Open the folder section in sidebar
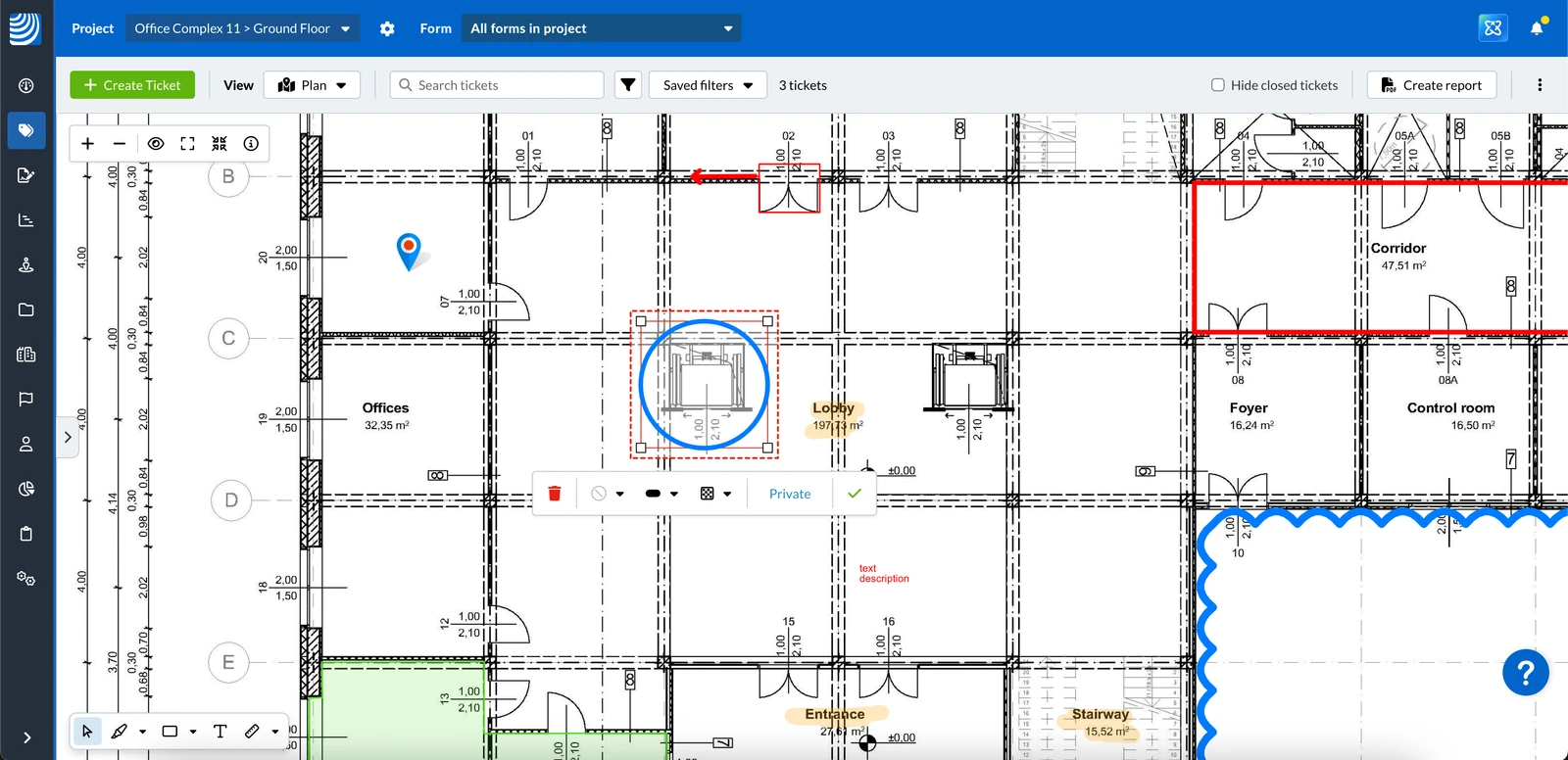Image resolution: width=1568 pixels, height=760 pixels. point(26,309)
